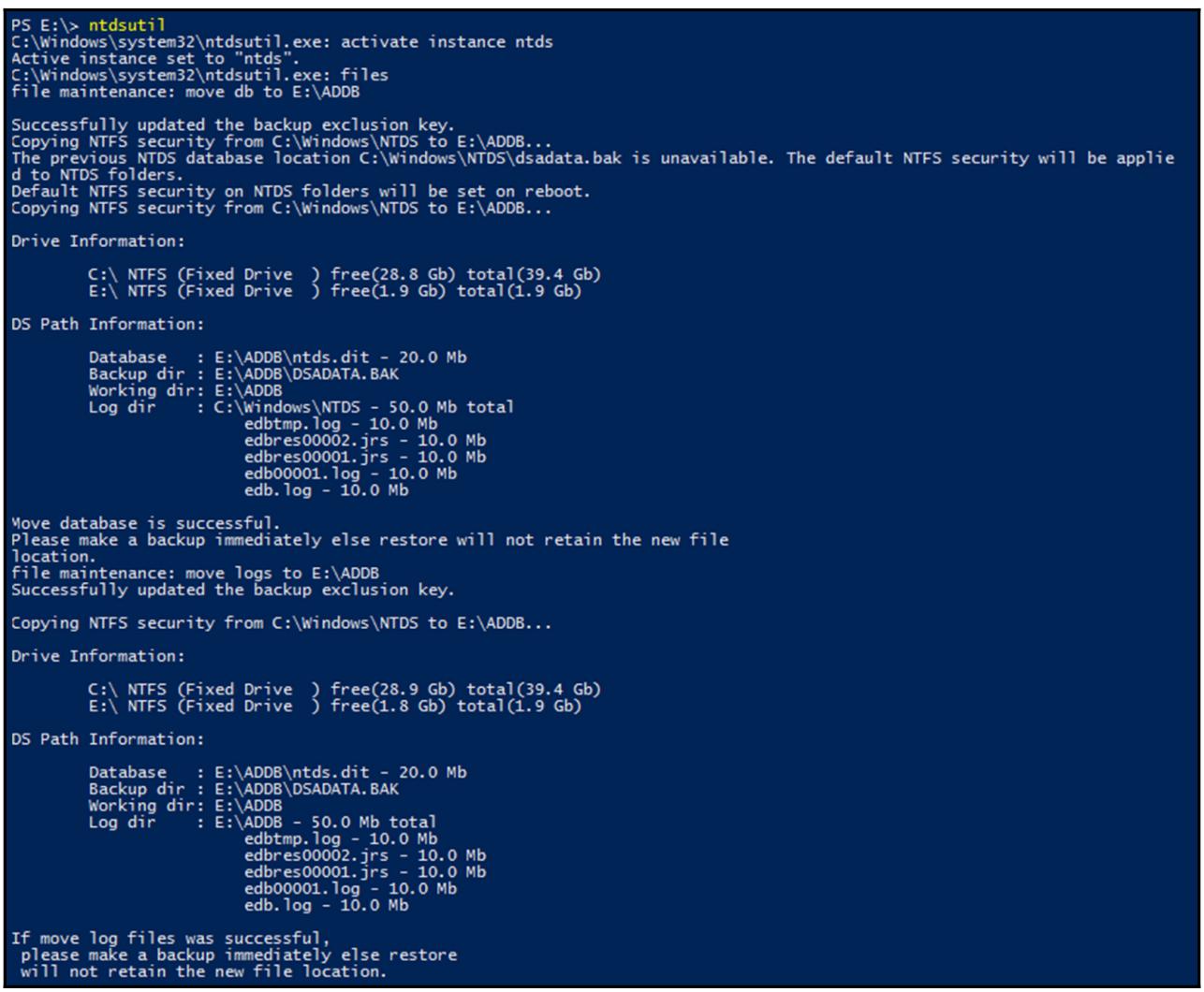
Task: Click the "Log dir : C:\Windows\NTDS" line
Action: (x=300, y=408)
